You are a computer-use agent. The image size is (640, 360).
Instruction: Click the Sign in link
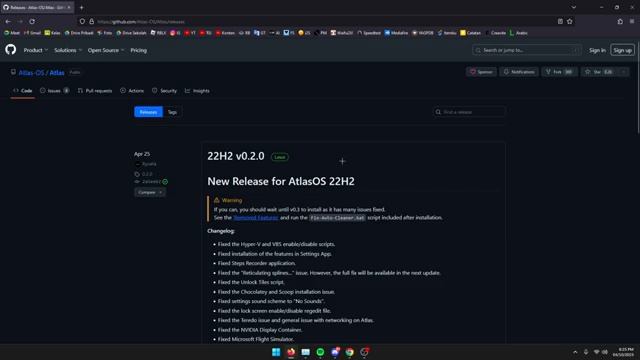597,50
